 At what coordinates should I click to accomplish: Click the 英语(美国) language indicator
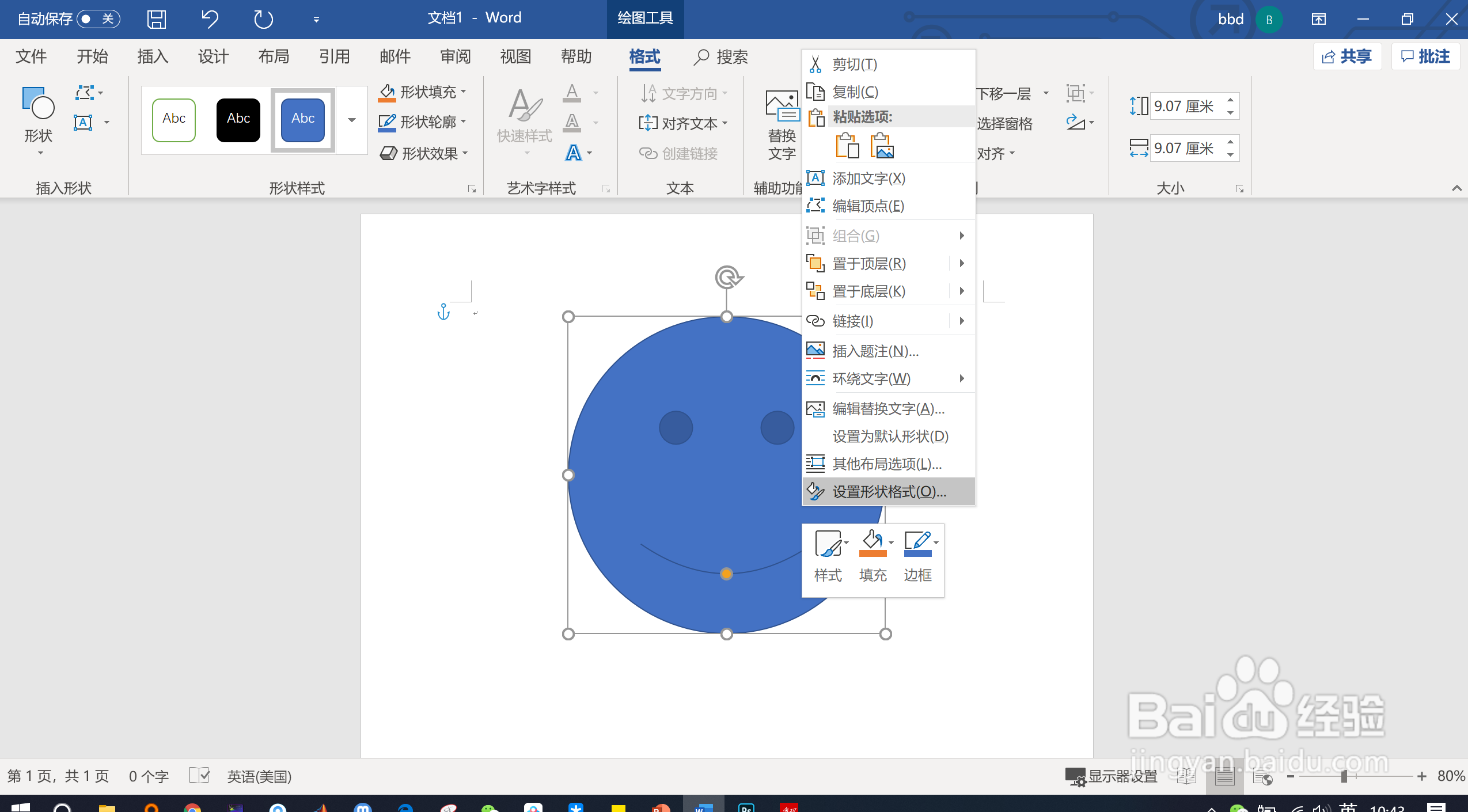[x=259, y=776]
